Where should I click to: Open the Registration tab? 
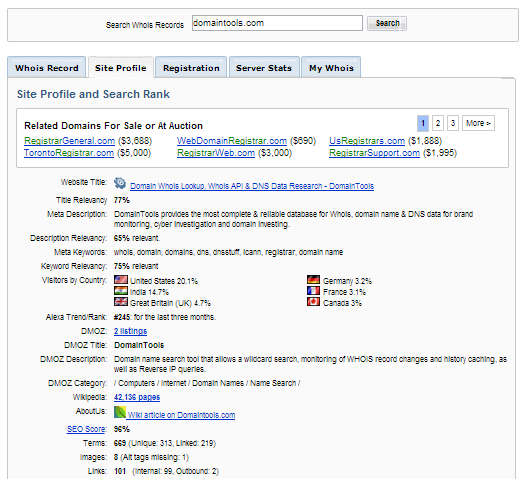coord(191,68)
